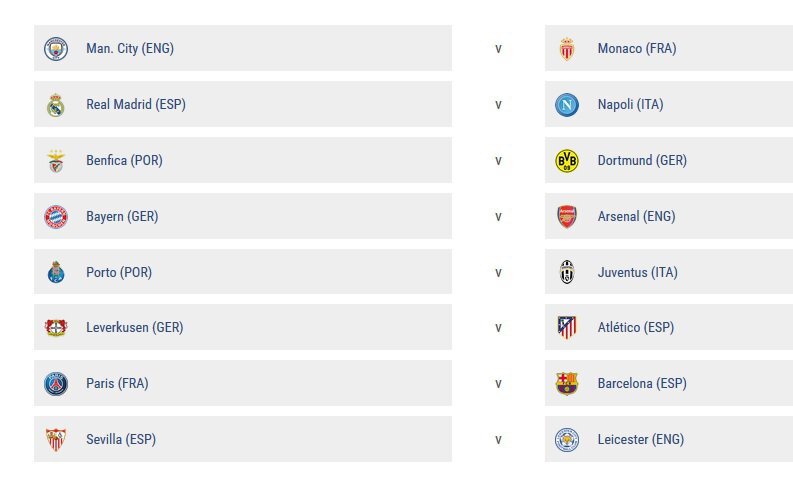Click the Sevilla club crest
Image resolution: width=793 pixels, height=488 pixels.
(56, 439)
